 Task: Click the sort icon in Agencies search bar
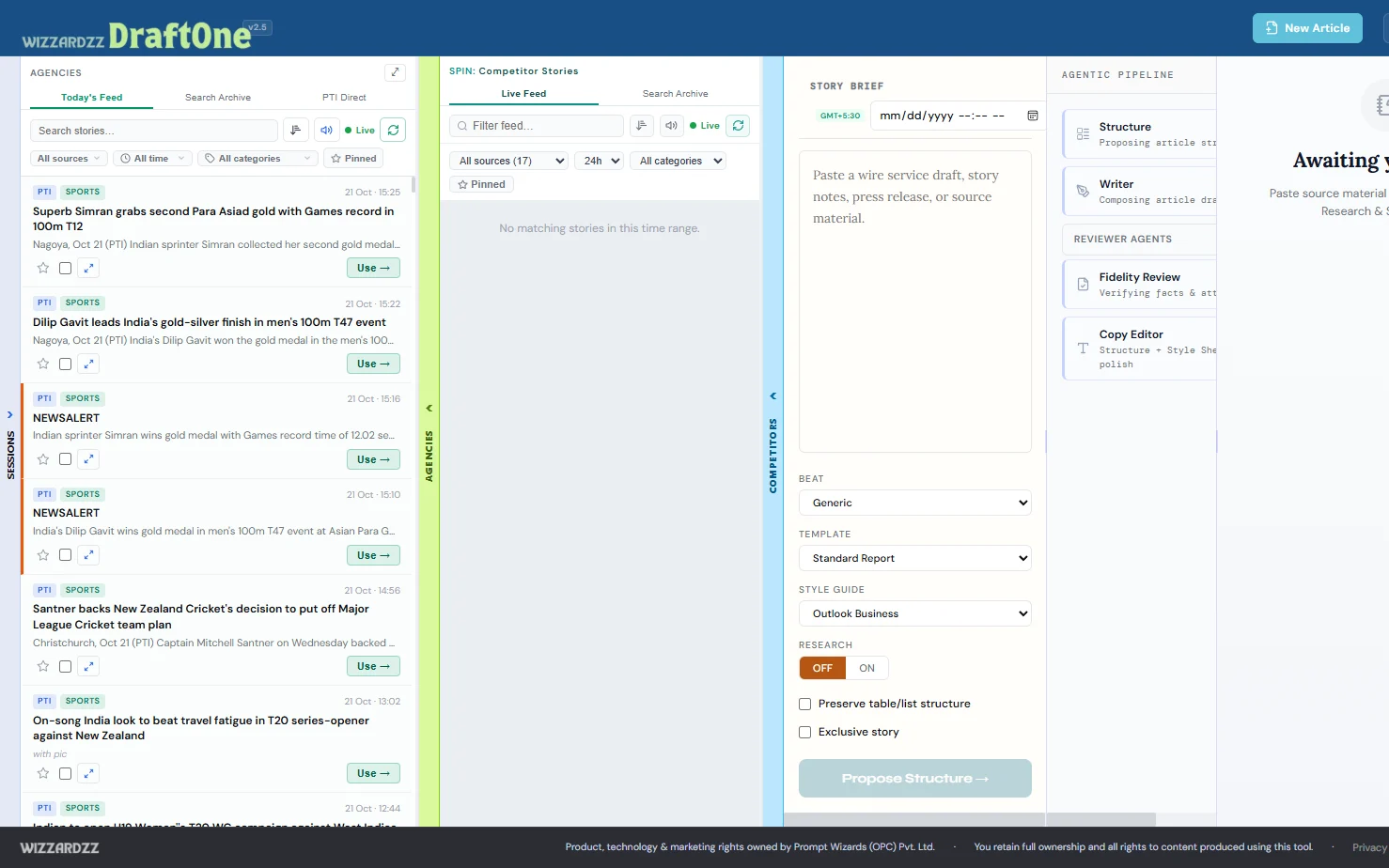pos(296,131)
